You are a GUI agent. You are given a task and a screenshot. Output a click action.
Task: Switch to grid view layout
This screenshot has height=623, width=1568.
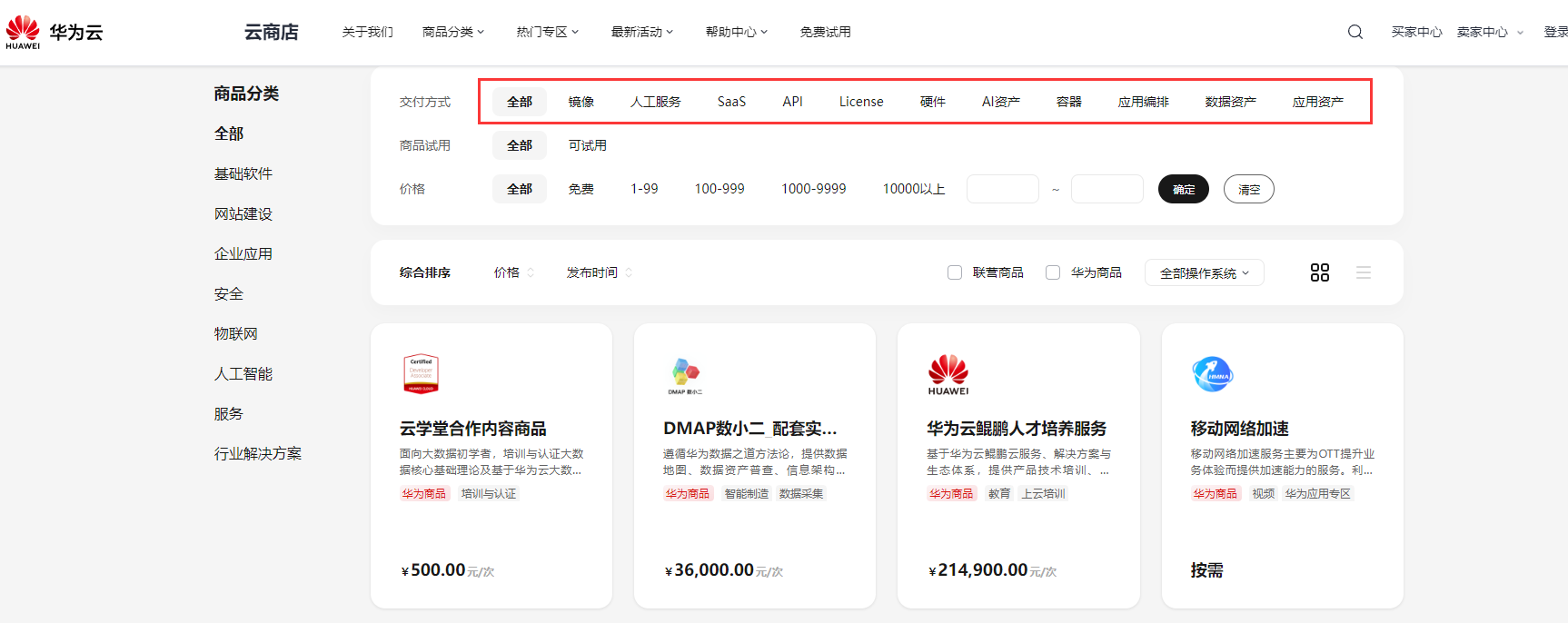pos(1319,272)
